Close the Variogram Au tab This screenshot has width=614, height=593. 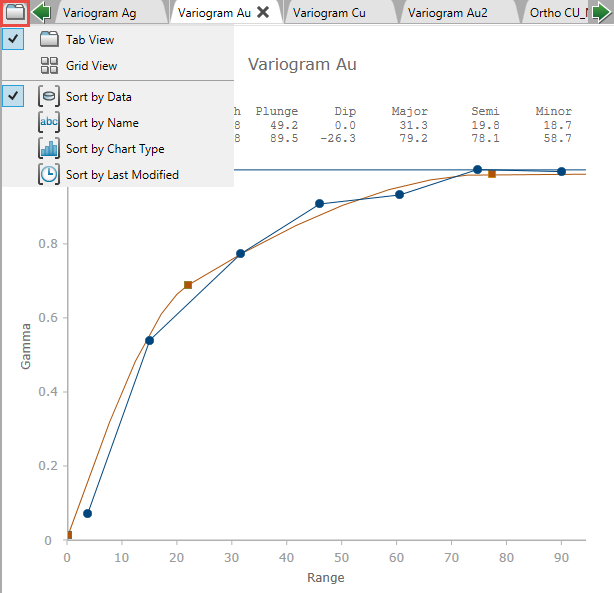pyautogui.click(x=263, y=13)
